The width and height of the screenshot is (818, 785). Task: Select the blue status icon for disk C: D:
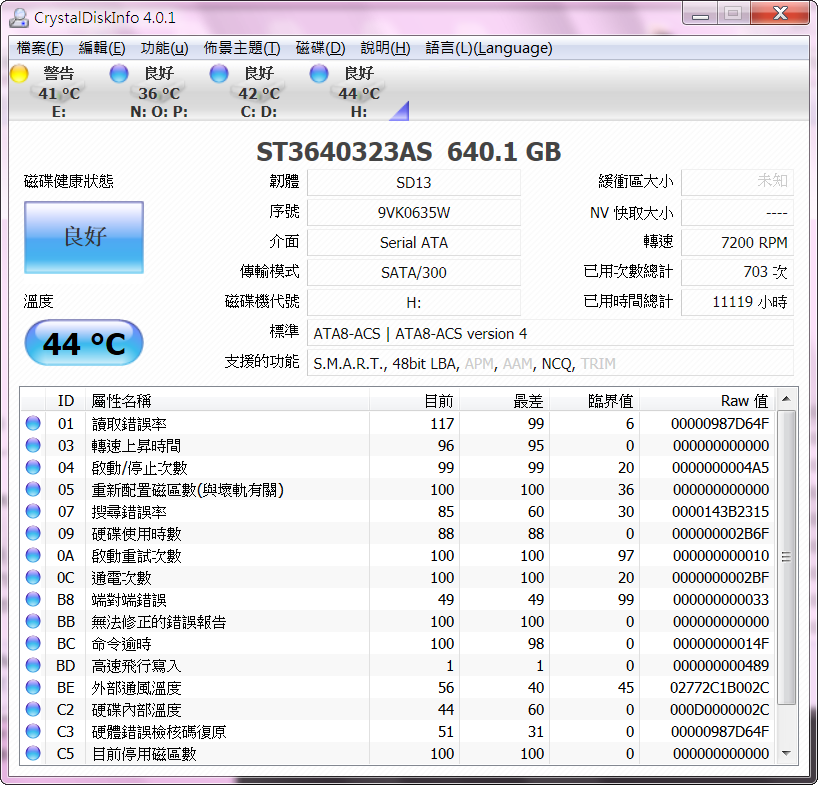(x=219, y=74)
